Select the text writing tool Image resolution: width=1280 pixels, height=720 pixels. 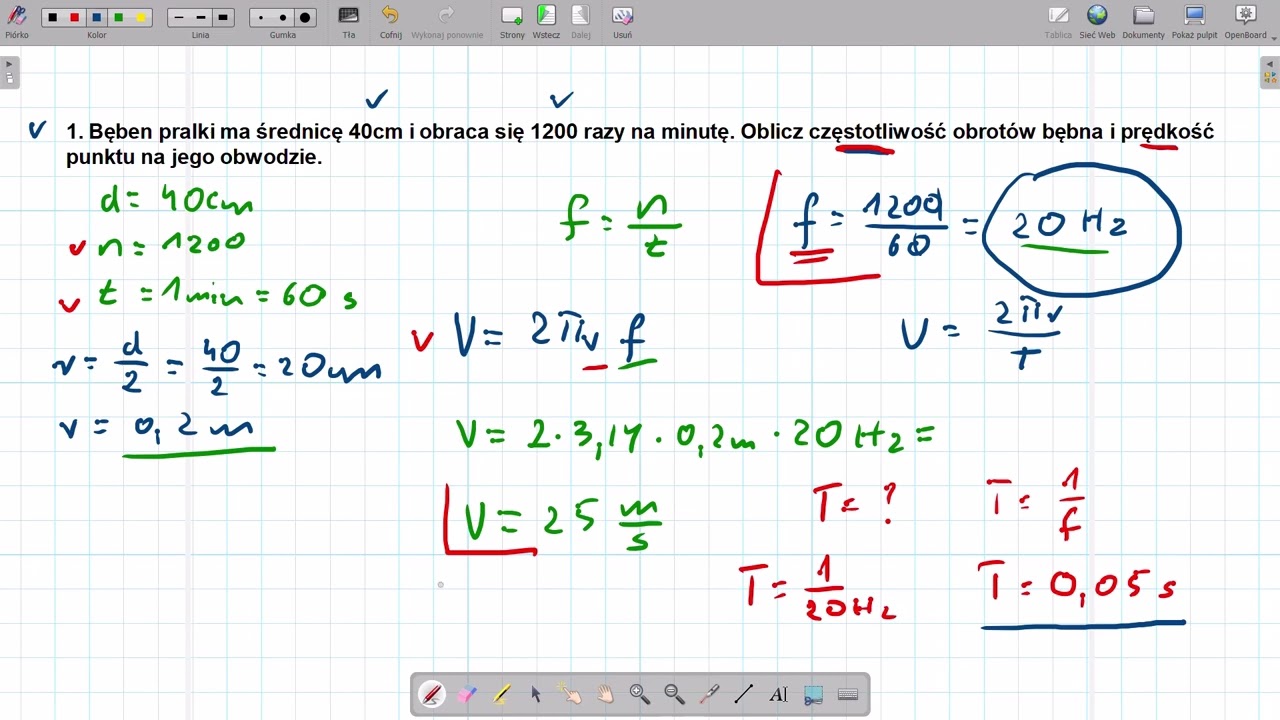pos(778,694)
